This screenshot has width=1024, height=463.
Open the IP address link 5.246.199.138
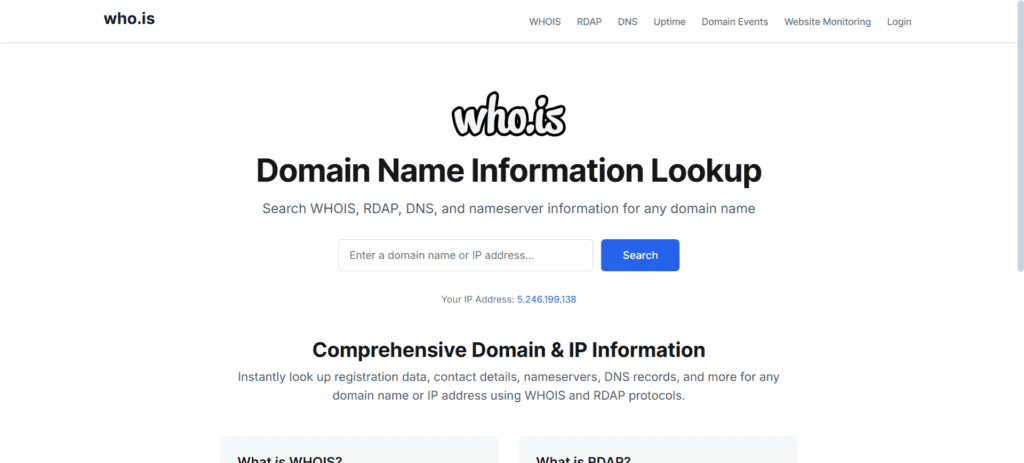[547, 300]
